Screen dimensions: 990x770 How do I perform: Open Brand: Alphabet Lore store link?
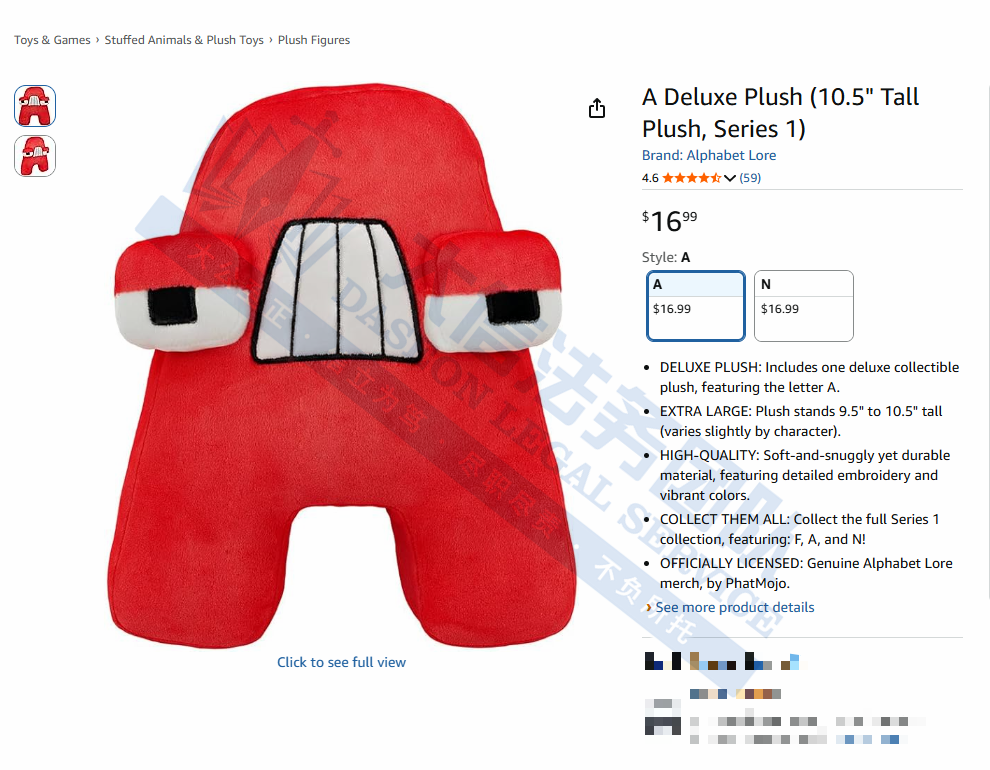pyautogui.click(x=709, y=155)
